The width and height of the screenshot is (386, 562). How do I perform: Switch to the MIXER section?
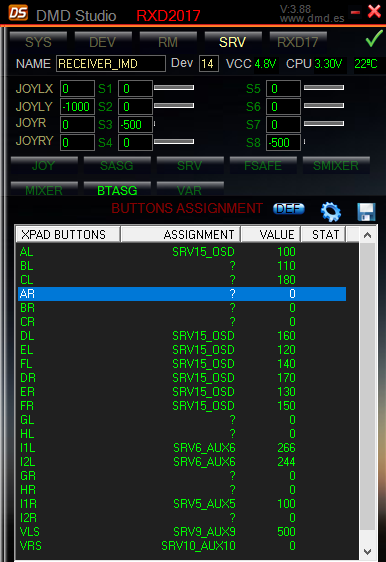(x=44, y=189)
